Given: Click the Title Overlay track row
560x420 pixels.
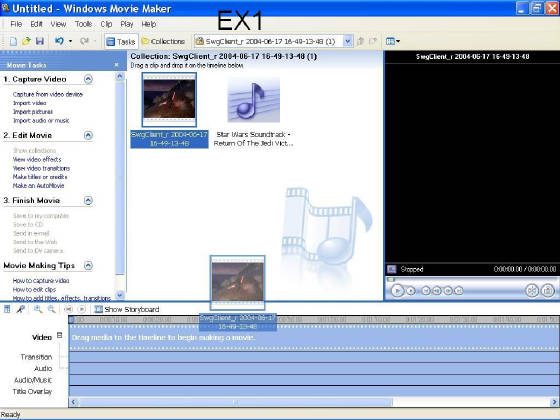Looking at the screenshot, I should [x=314, y=391].
